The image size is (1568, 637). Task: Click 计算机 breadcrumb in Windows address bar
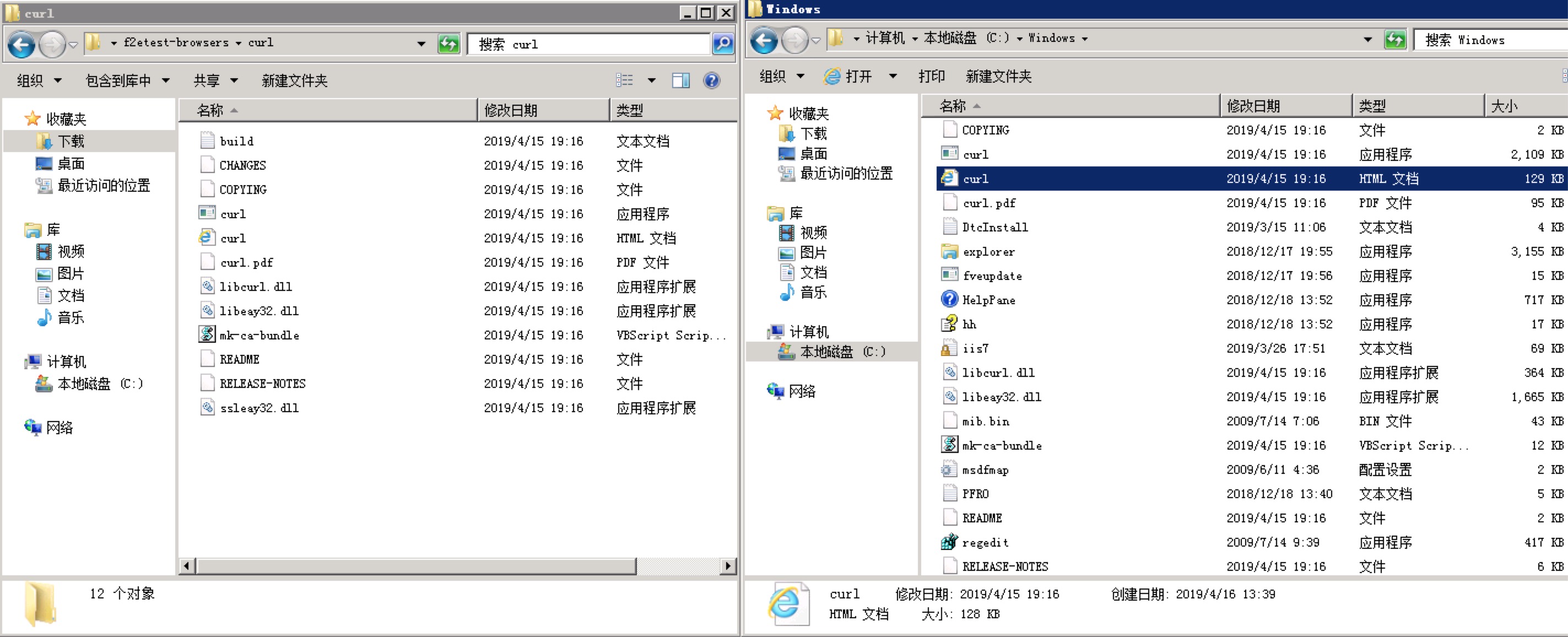pyautogui.click(x=885, y=38)
